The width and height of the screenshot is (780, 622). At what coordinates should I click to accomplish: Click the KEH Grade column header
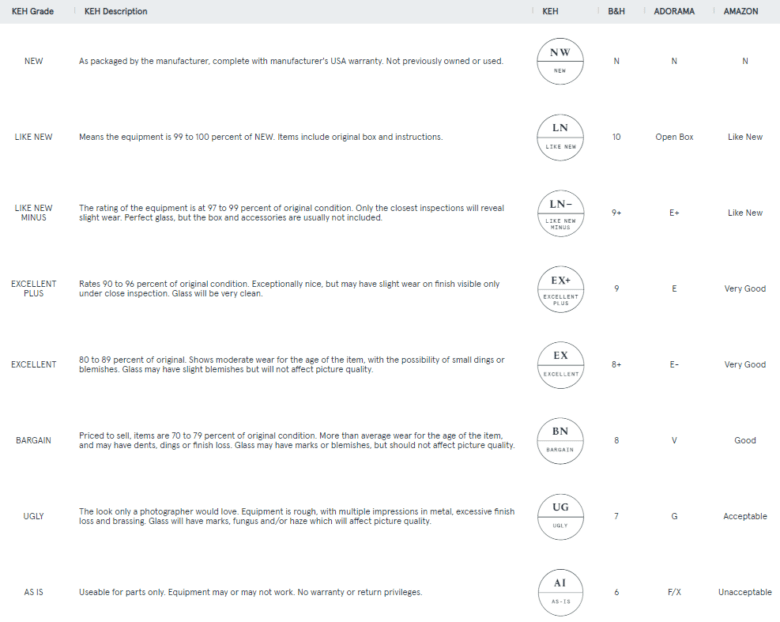(33, 11)
